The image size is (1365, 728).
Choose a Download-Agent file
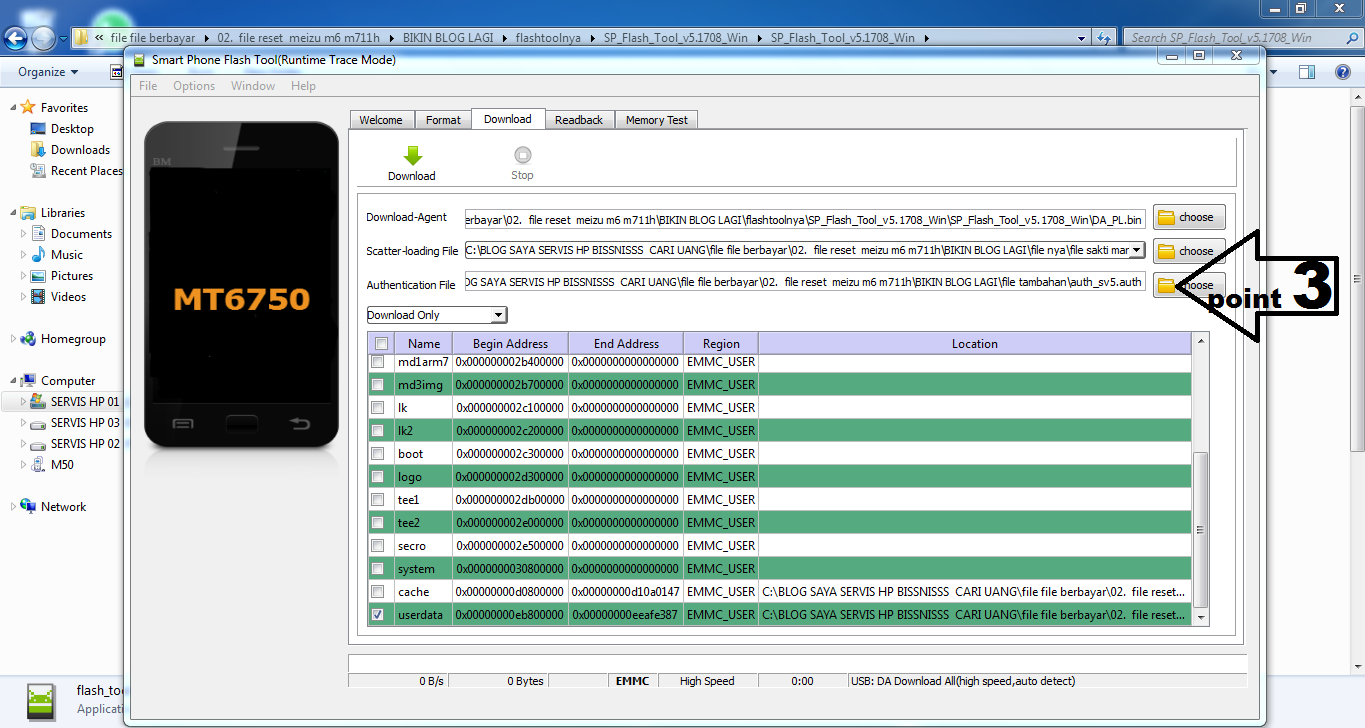coord(1189,217)
